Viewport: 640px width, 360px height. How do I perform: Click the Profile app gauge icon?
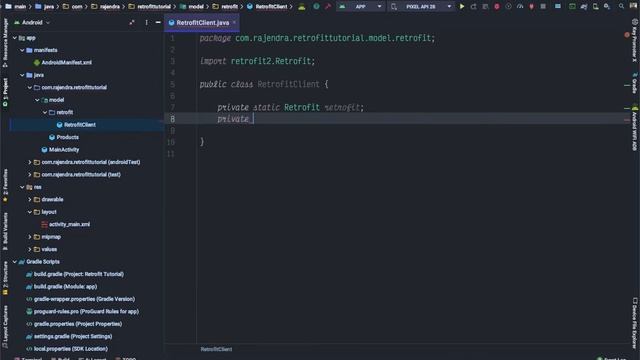click(x=520, y=7)
